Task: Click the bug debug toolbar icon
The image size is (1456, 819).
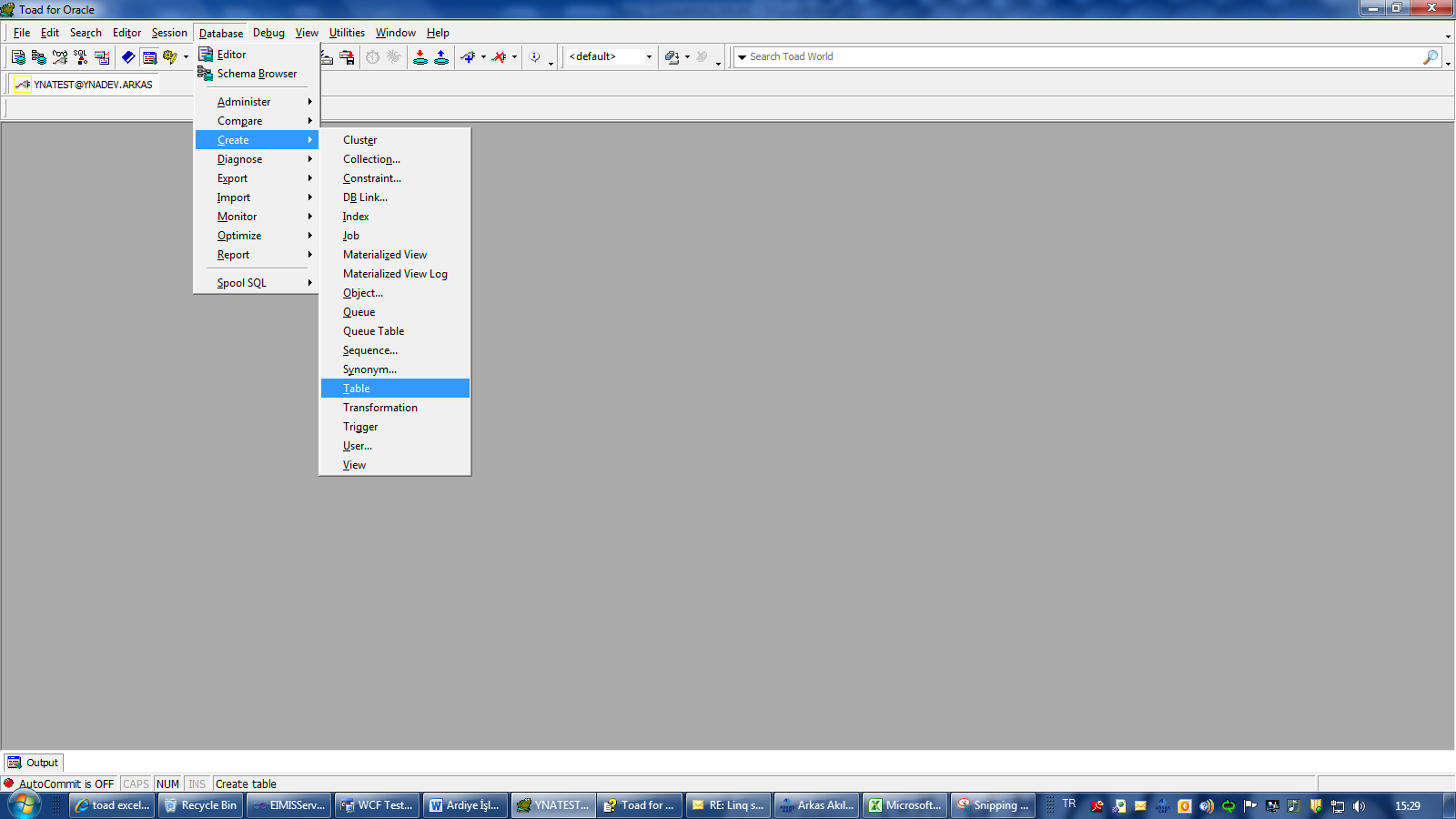Action: click(394, 56)
